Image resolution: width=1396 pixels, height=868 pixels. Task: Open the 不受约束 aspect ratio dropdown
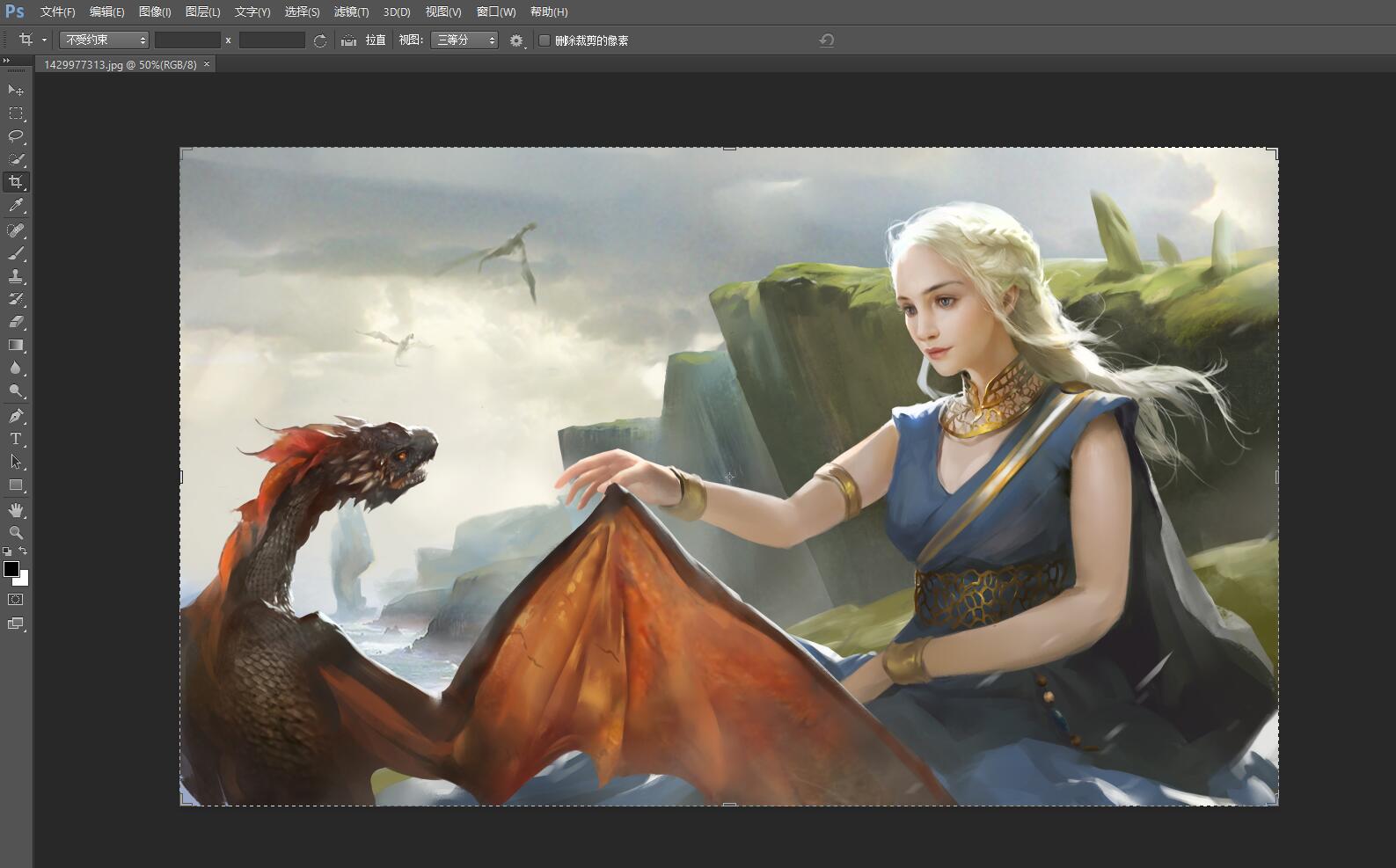click(104, 40)
